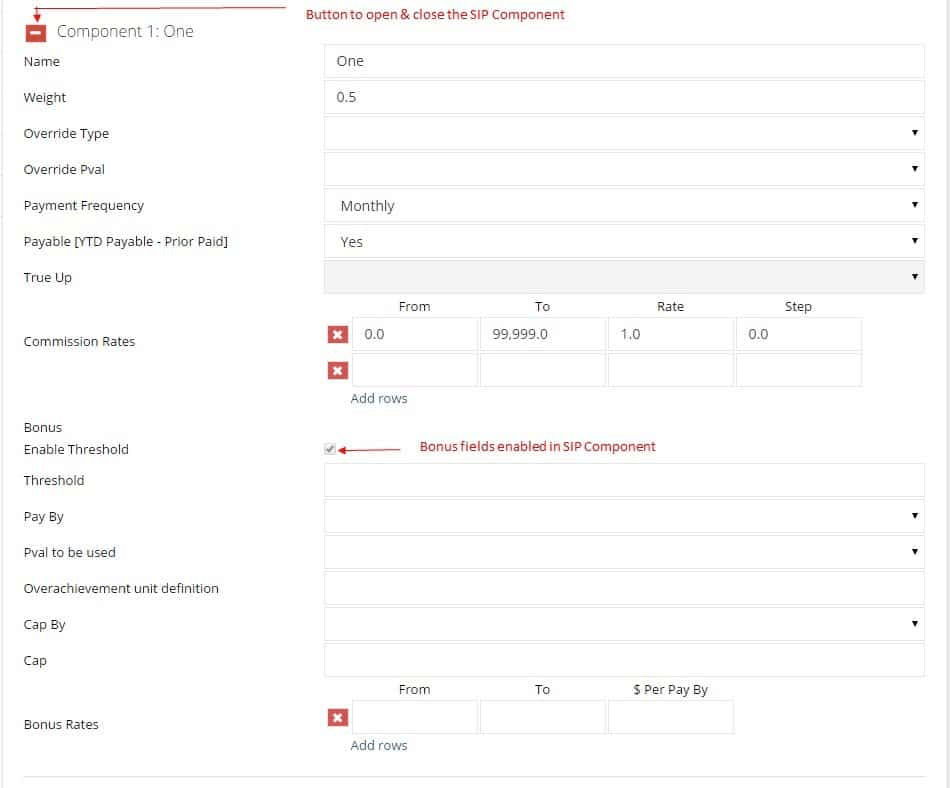Remove the empty second commission rate row
The height and width of the screenshot is (788, 950).
[337, 370]
